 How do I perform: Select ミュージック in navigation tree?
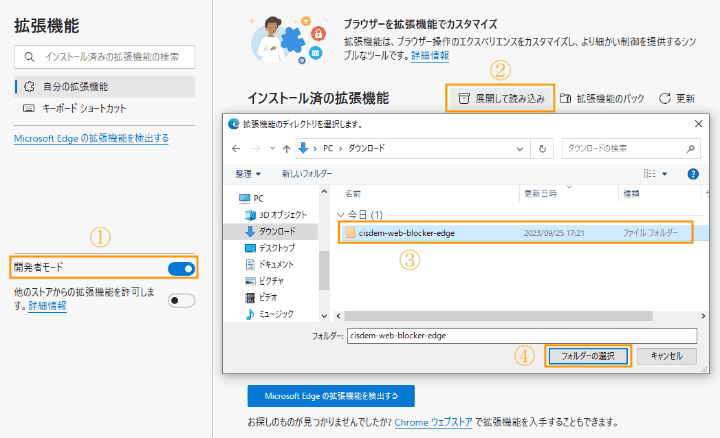click(x=270, y=314)
